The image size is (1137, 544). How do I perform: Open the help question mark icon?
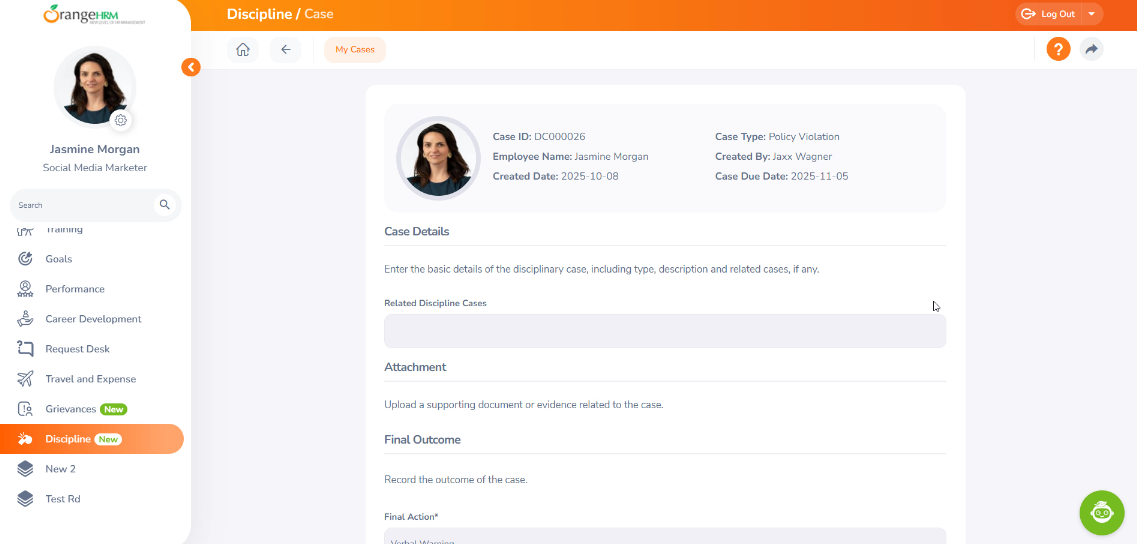point(1058,49)
